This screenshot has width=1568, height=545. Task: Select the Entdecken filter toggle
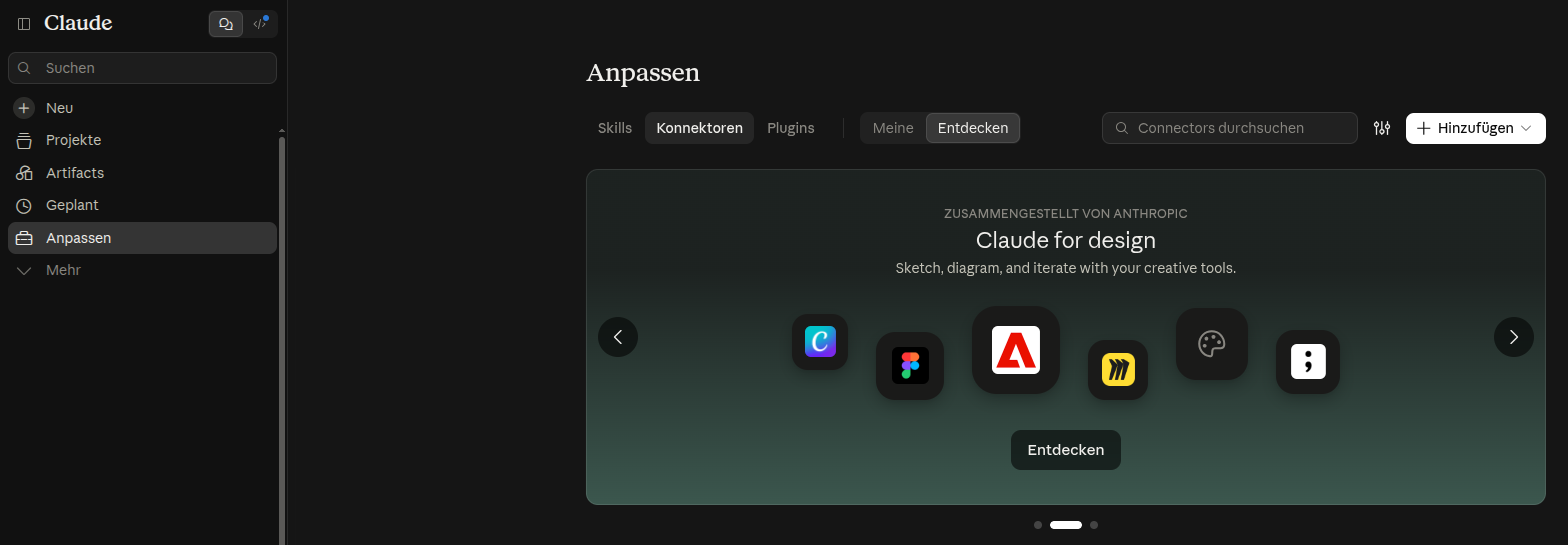(x=973, y=128)
